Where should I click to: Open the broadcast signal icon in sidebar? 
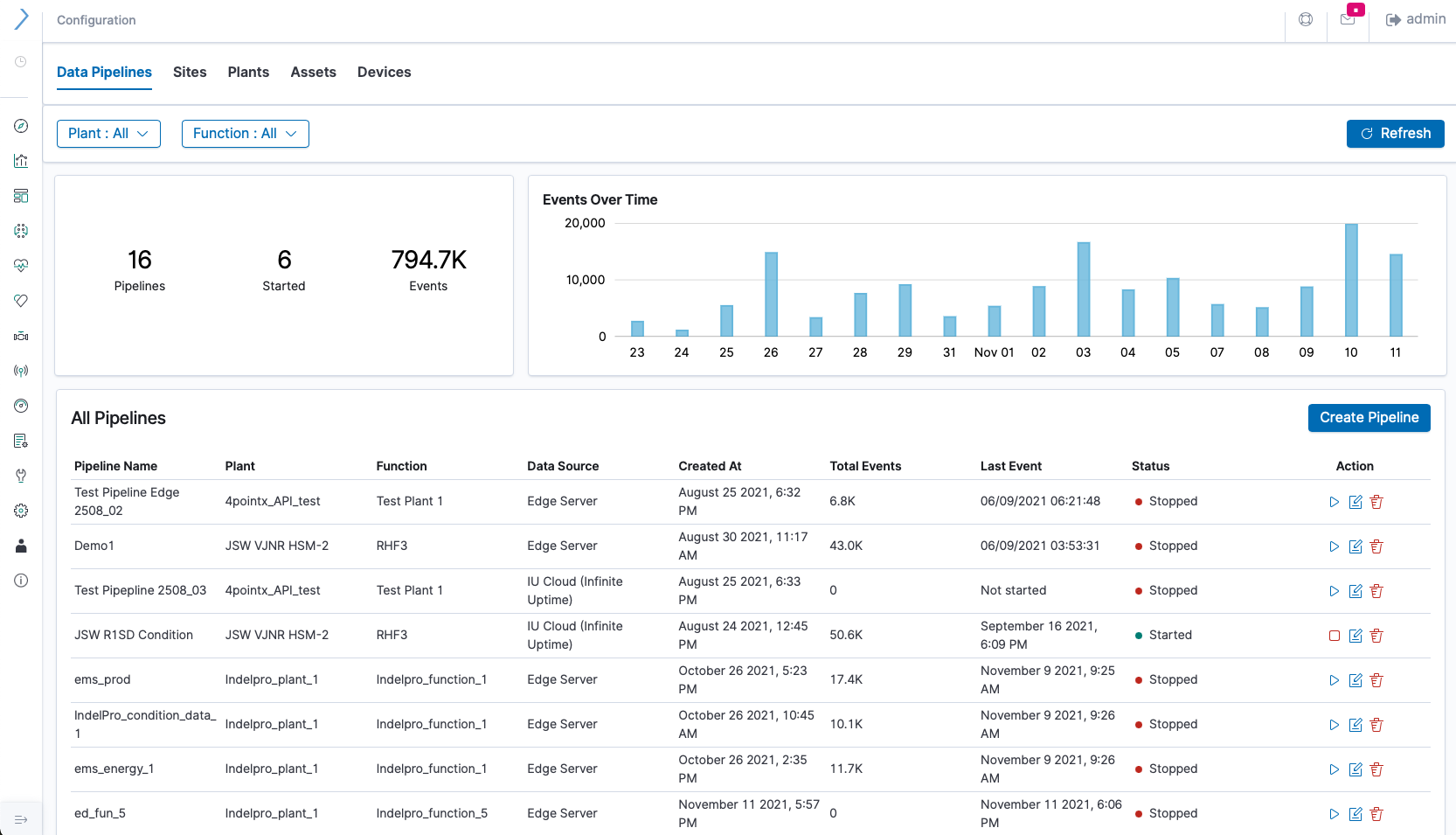[x=21, y=371]
